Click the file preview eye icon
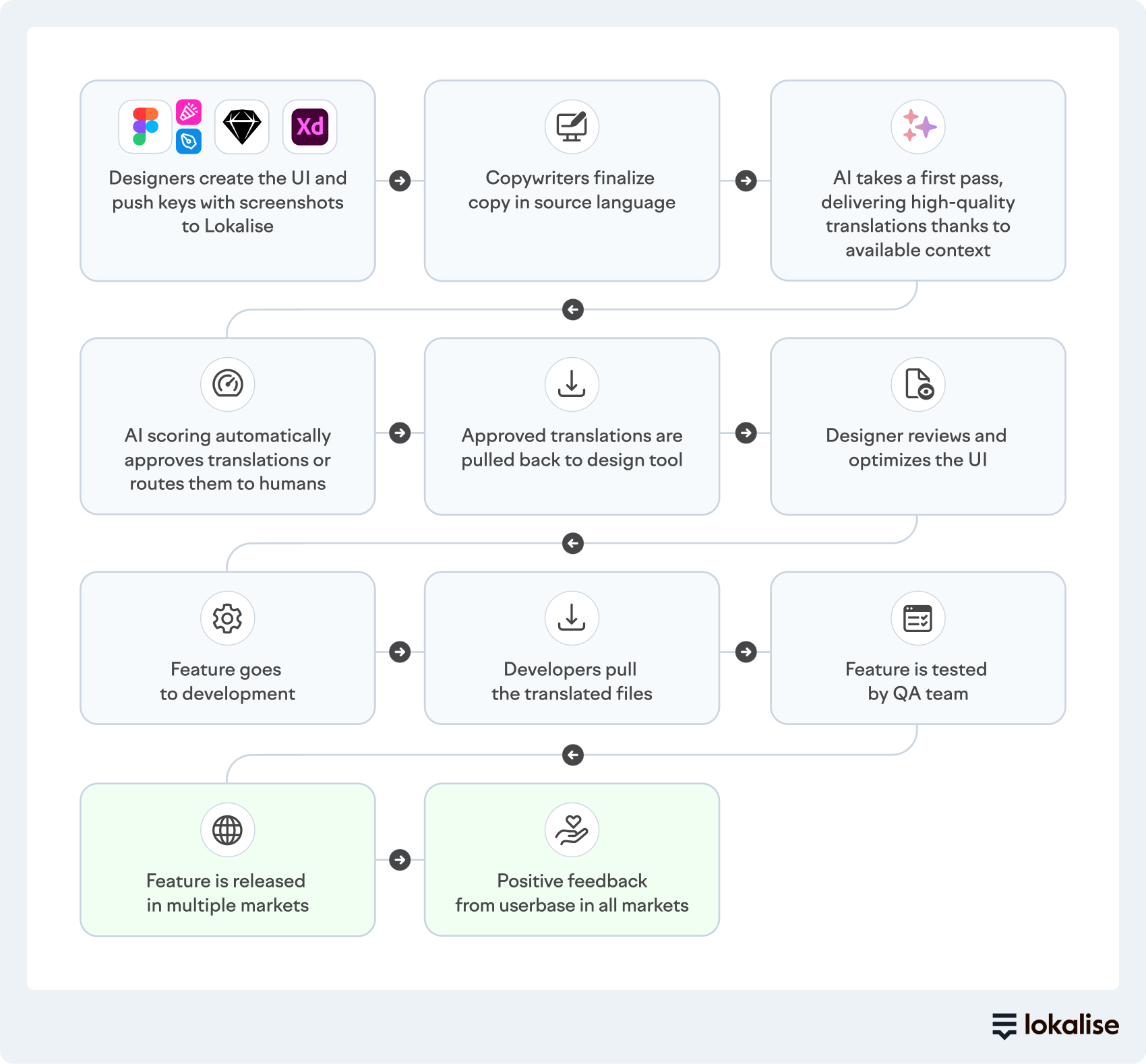The height and width of the screenshot is (1064, 1146). click(x=918, y=384)
